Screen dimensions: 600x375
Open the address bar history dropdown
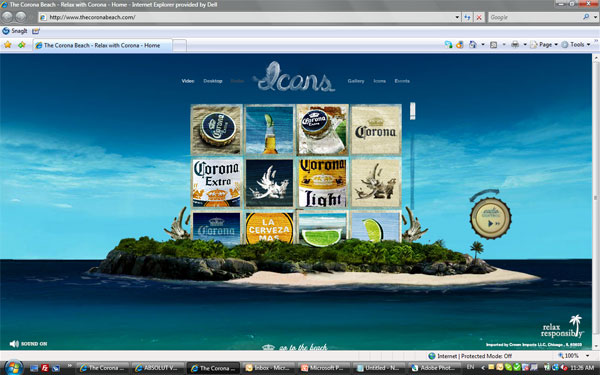click(457, 17)
